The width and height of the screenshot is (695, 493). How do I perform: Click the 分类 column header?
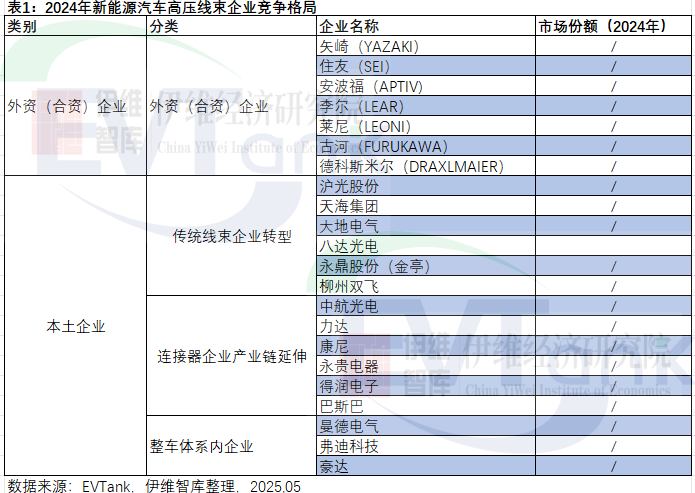click(x=164, y=27)
